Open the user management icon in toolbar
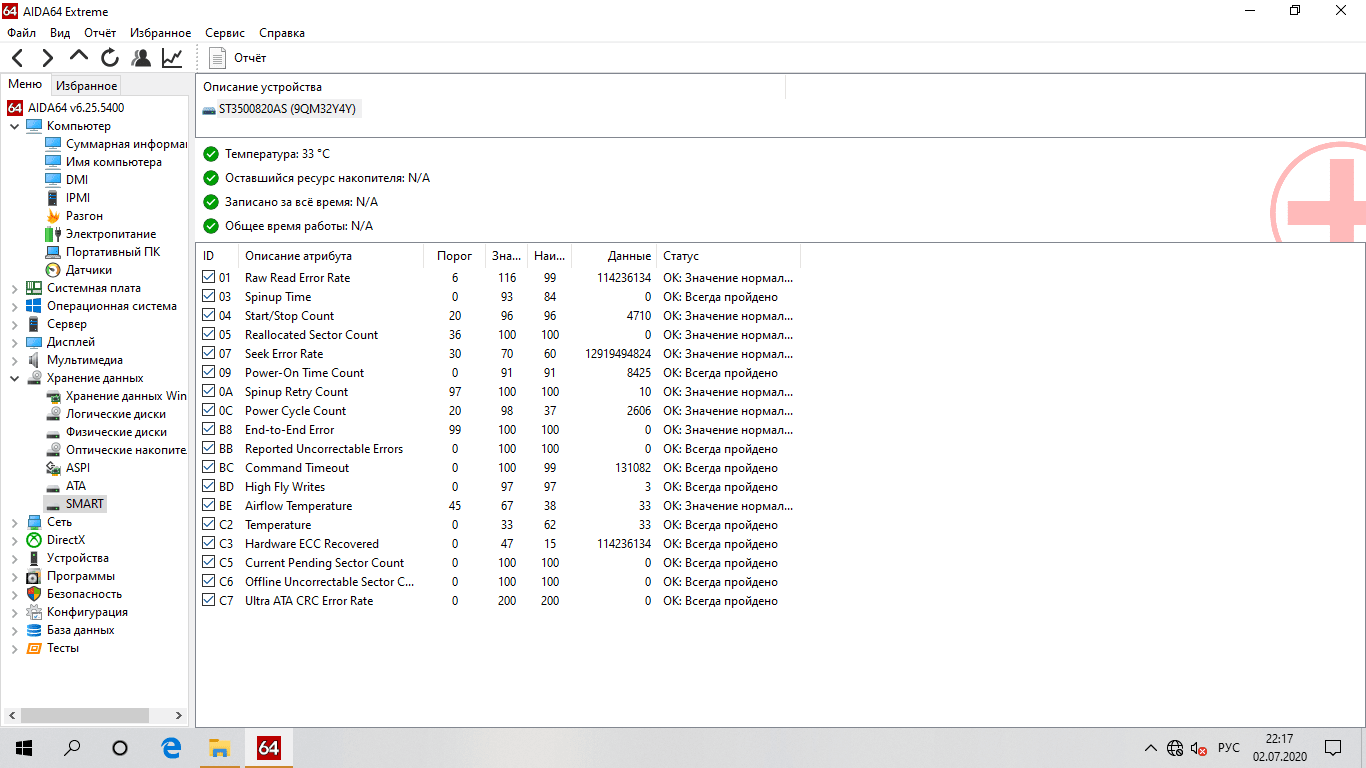This screenshot has height=768, width=1366. tap(141, 58)
